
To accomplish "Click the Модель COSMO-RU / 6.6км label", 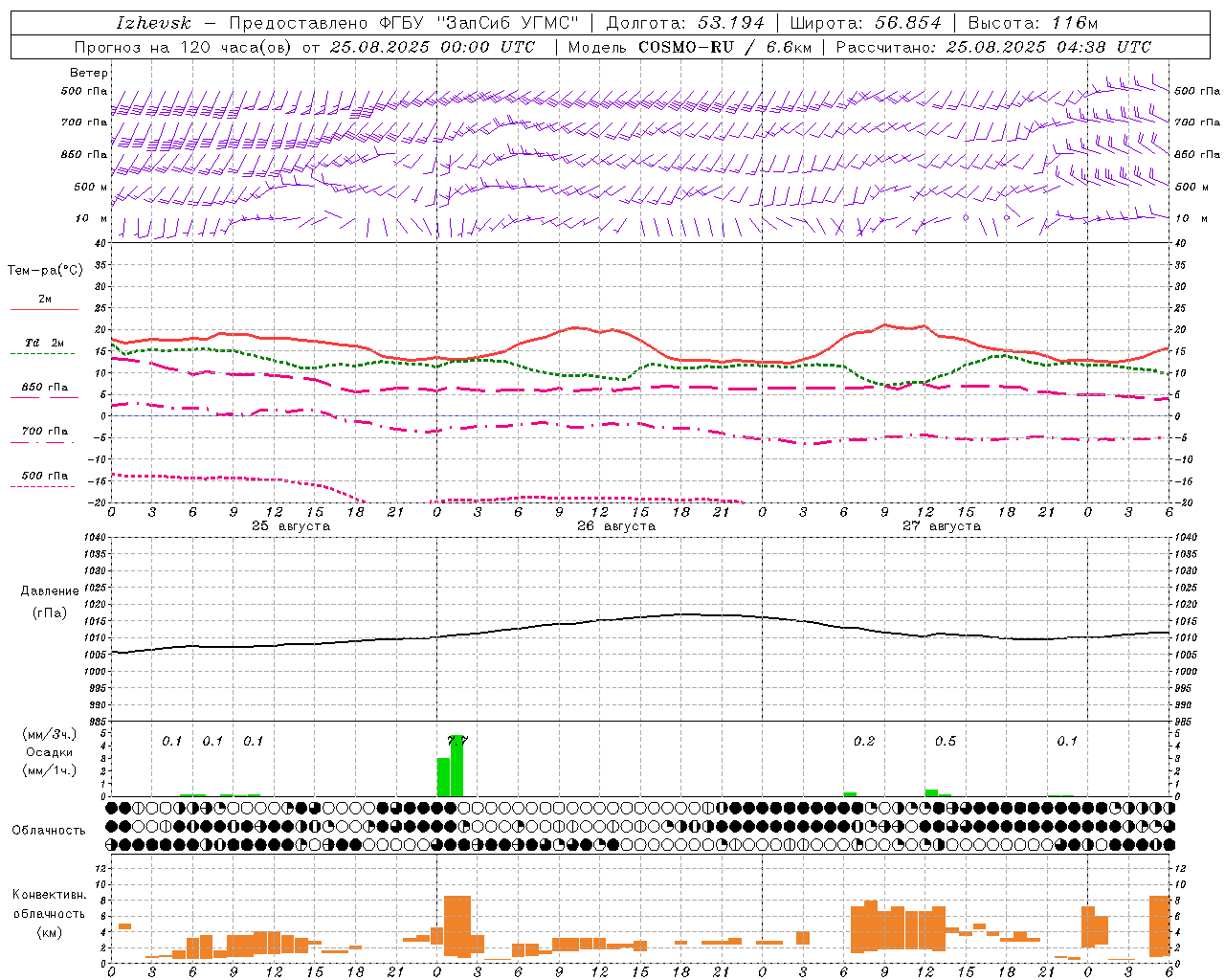I will point(691,47).
